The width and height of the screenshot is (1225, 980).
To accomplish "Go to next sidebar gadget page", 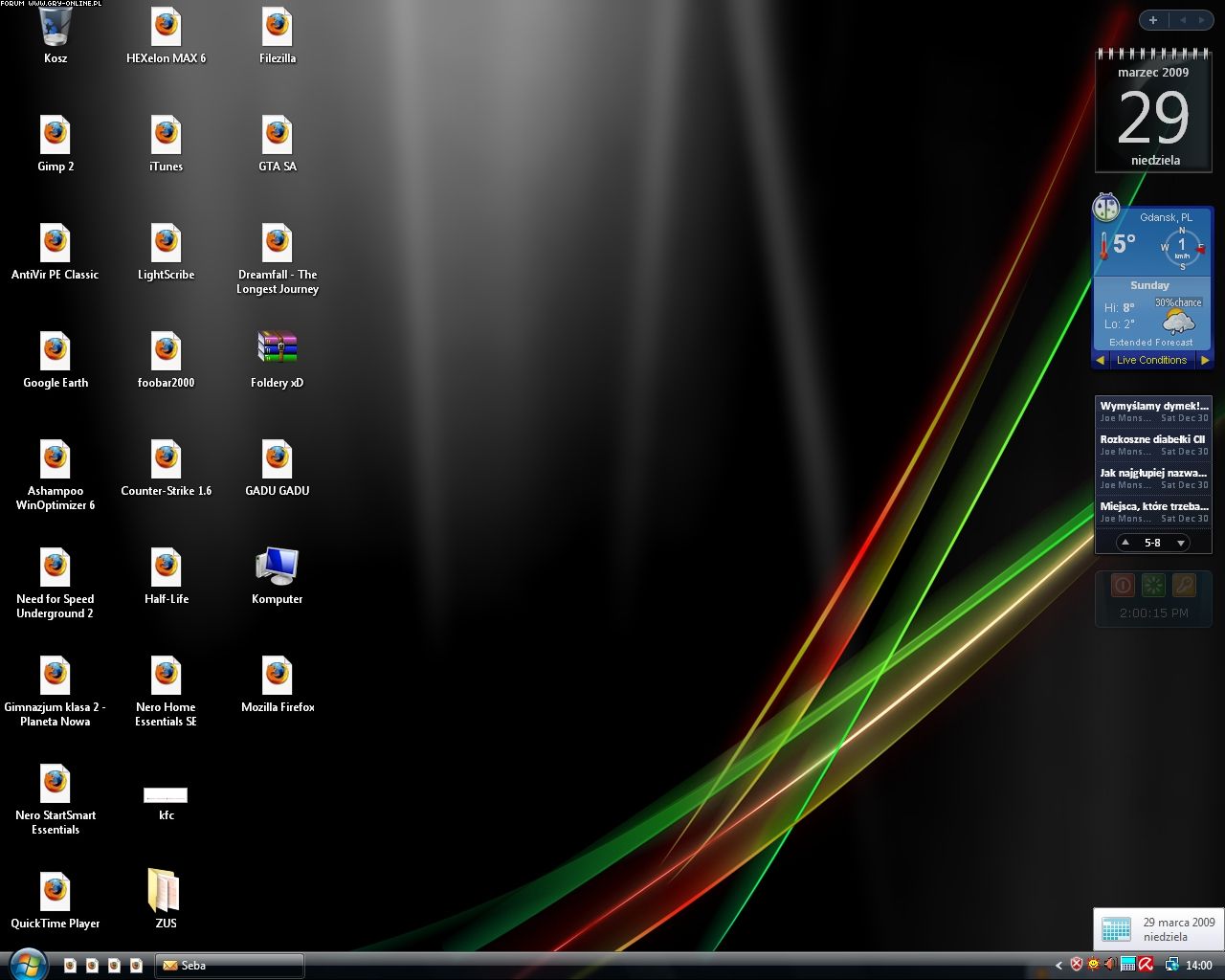I will pyautogui.click(x=1202, y=20).
